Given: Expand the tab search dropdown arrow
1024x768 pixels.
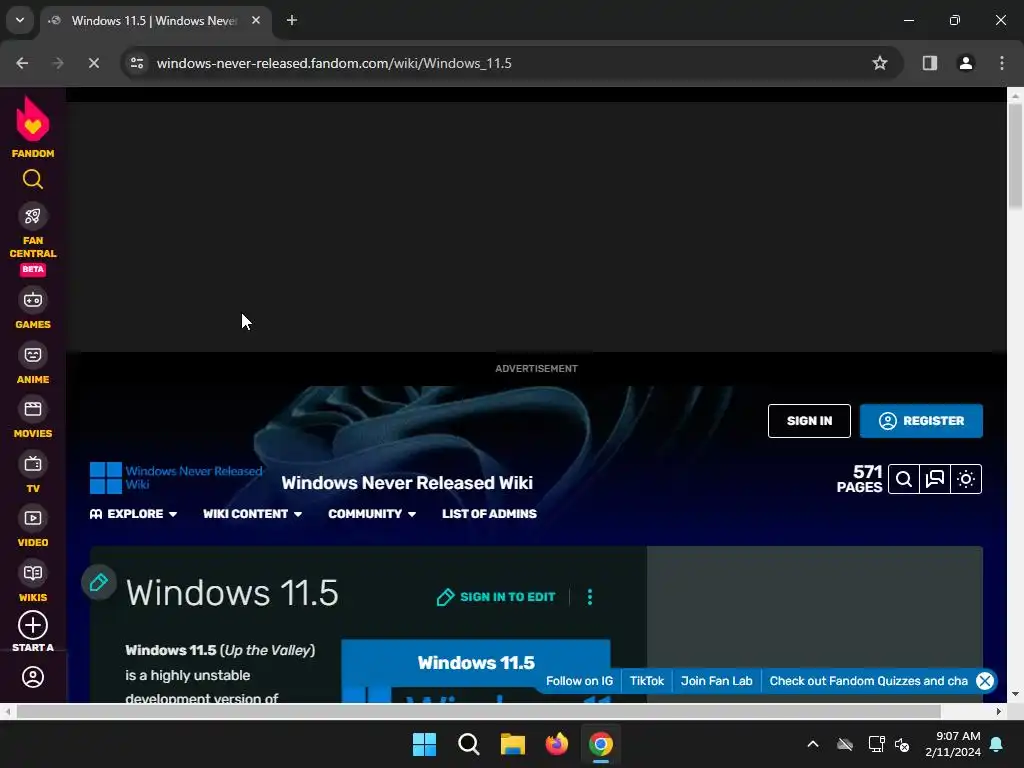Looking at the screenshot, I should point(20,20).
